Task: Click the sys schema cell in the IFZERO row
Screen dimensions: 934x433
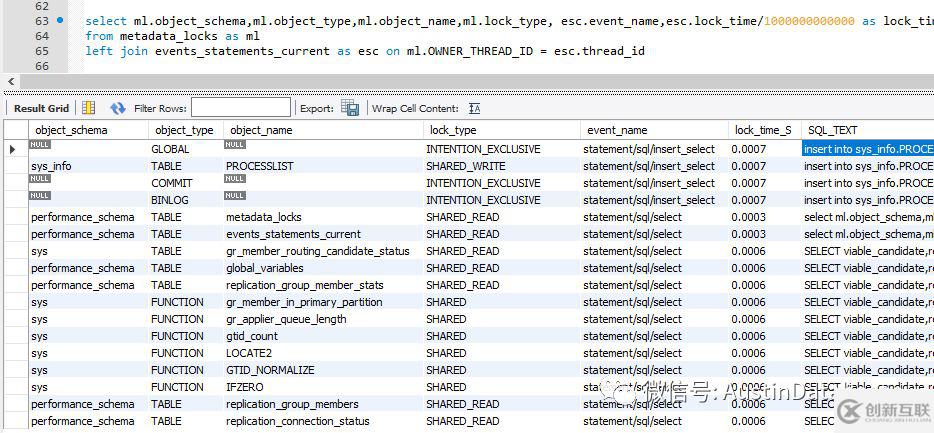Action: 88,387
